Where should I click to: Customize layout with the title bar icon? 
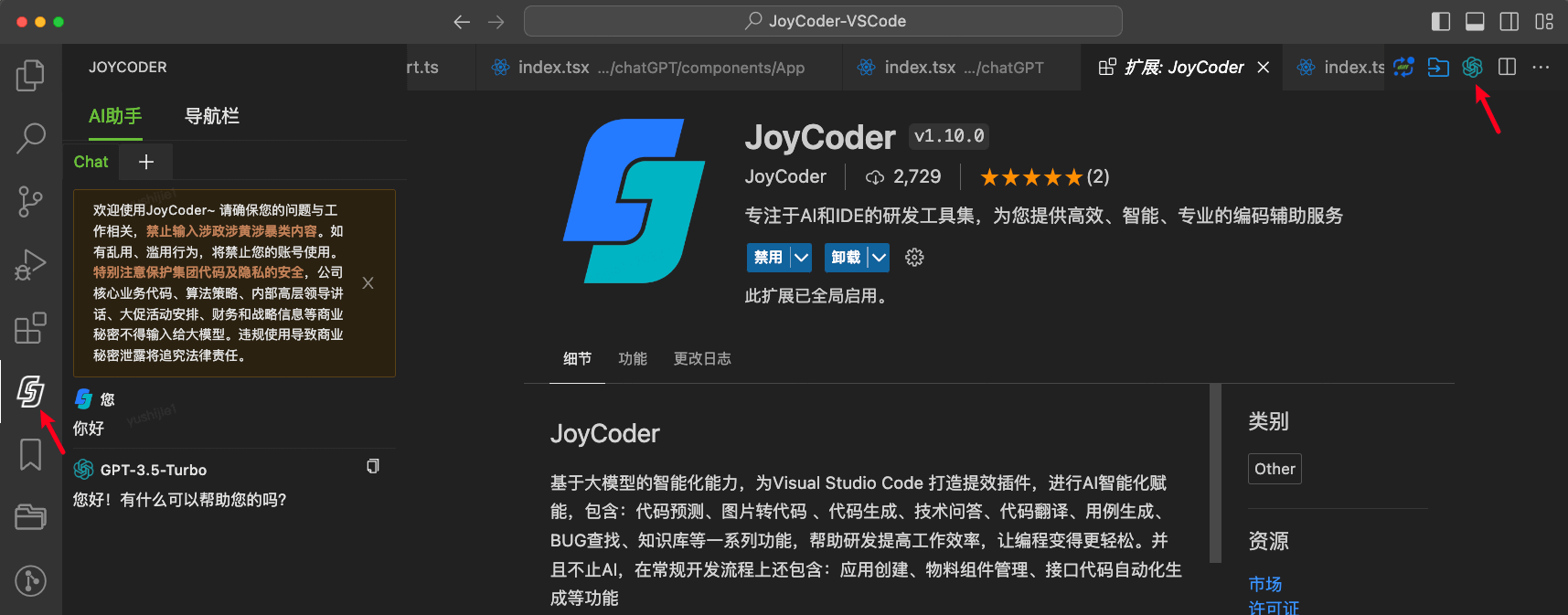click(1544, 21)
